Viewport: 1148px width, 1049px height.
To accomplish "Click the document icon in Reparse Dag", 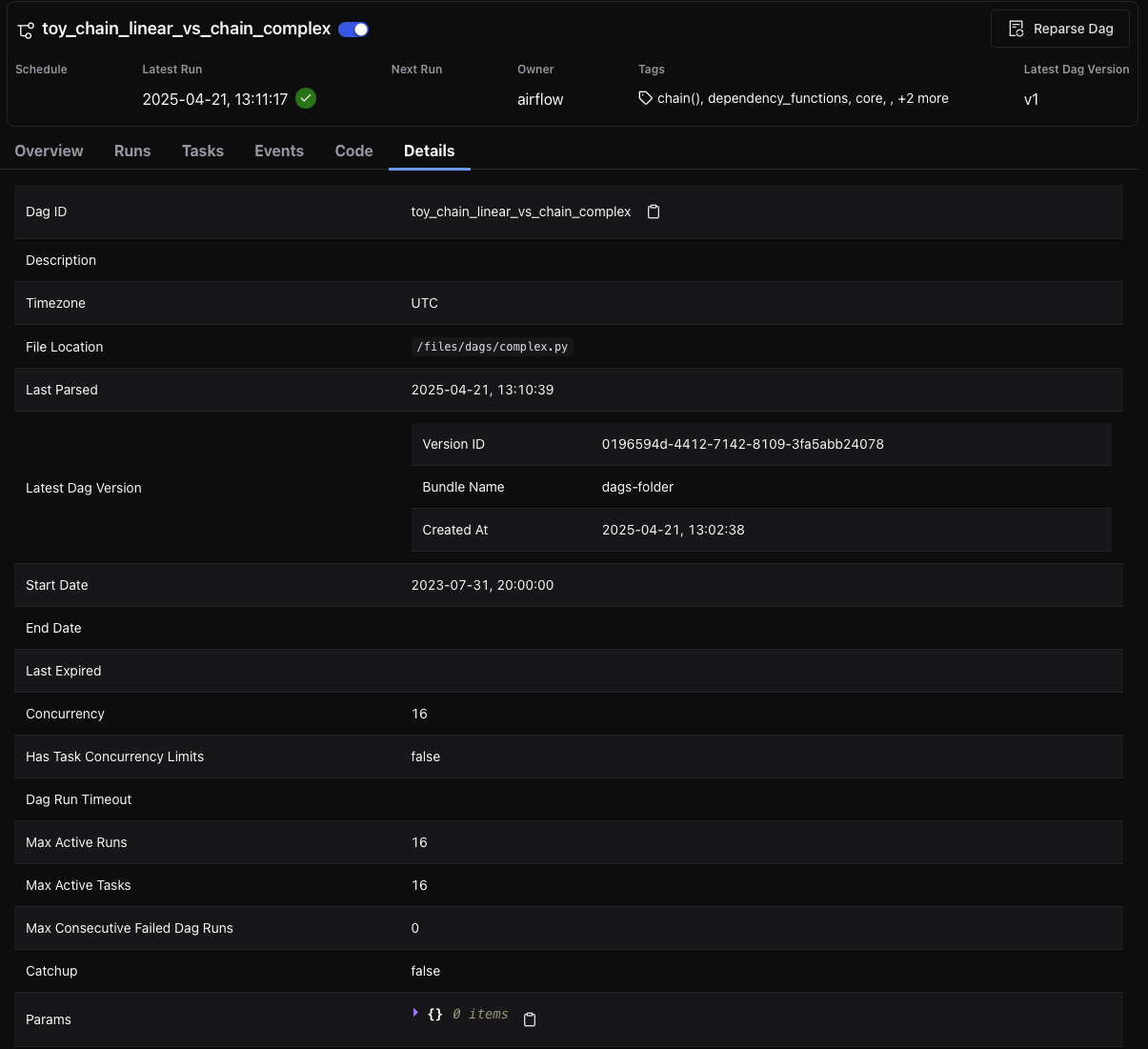I will [1017, 29].
